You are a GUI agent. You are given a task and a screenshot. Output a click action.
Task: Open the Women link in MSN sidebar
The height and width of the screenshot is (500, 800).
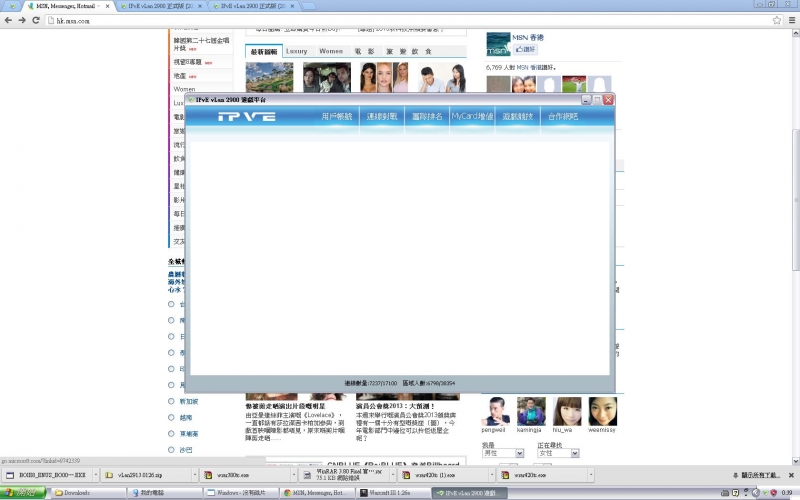coord(184,89)
